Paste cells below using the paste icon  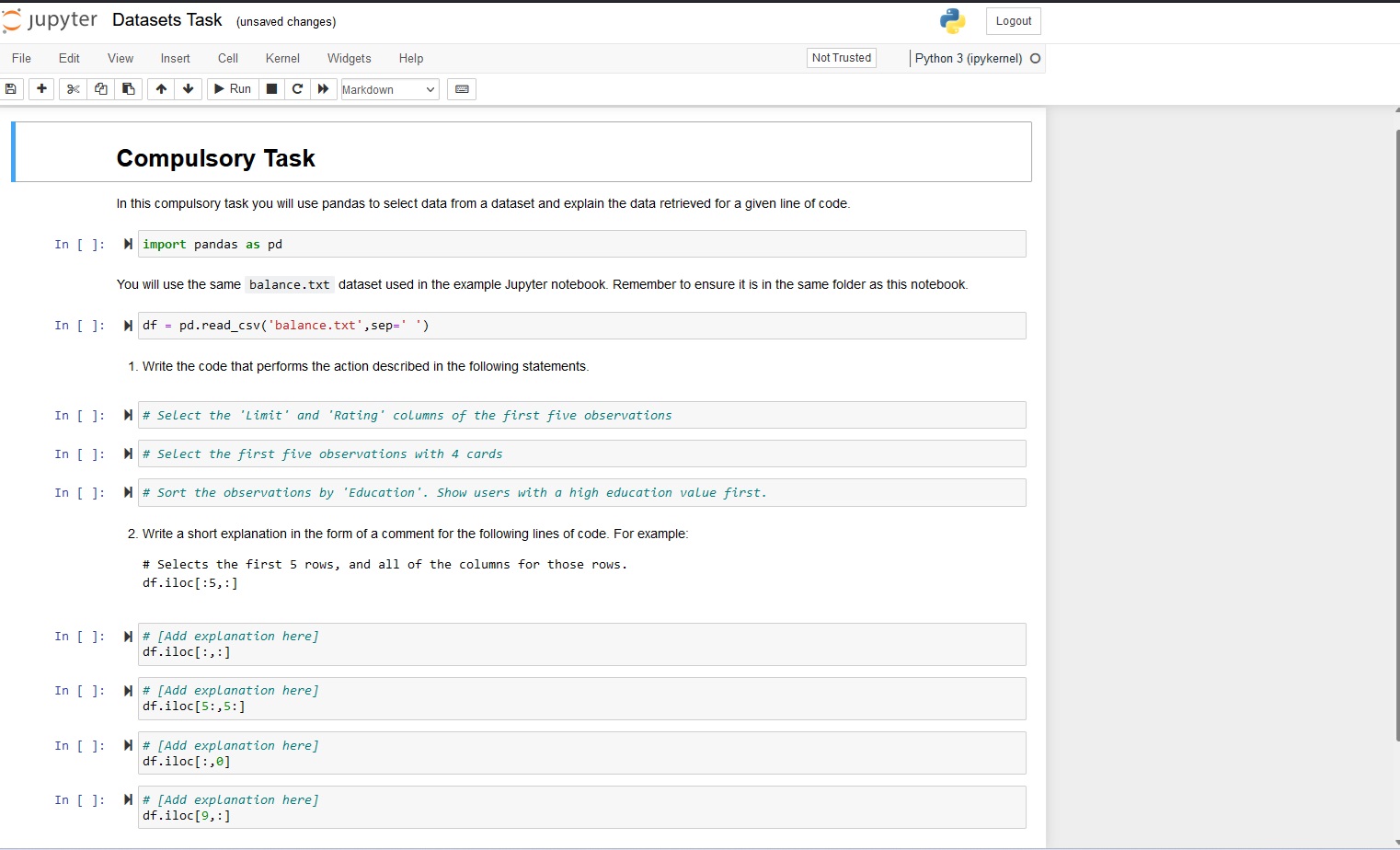coord(129,89)
